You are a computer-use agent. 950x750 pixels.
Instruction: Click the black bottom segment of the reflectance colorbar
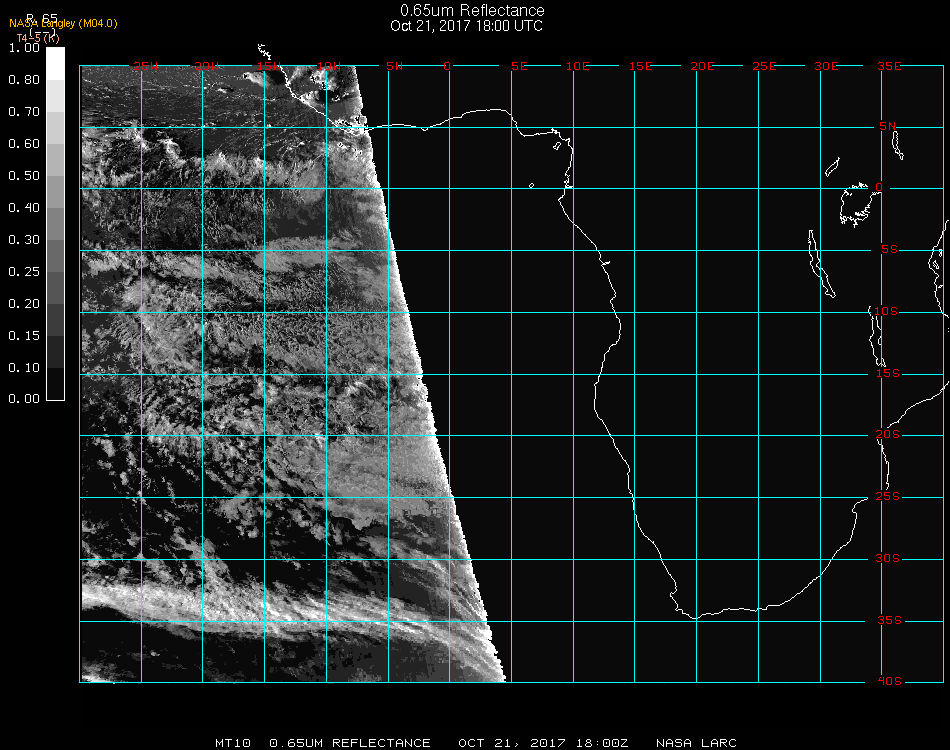click(x=55, y=383)
